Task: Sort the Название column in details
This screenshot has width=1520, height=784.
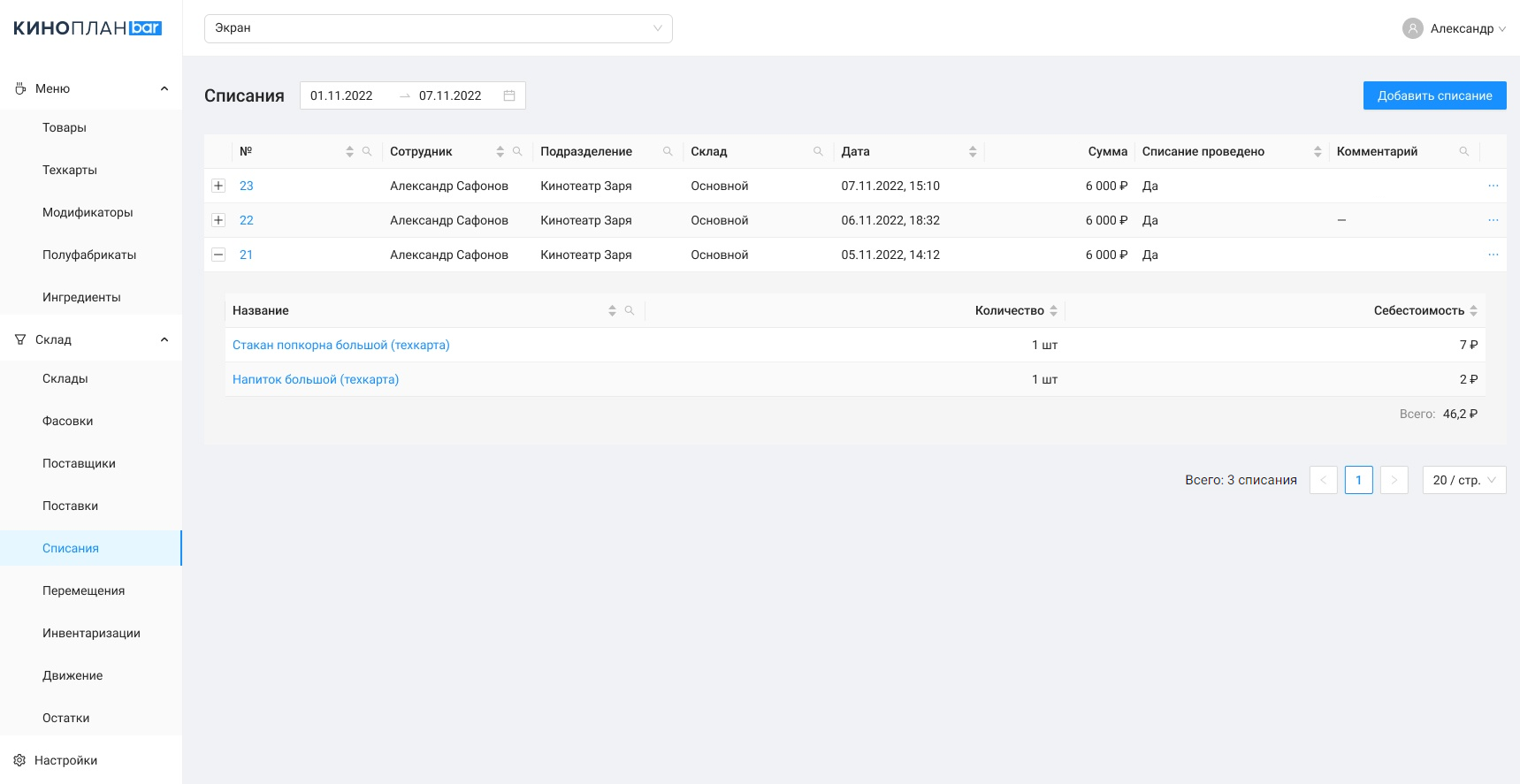Action: (x=612, y=310)
